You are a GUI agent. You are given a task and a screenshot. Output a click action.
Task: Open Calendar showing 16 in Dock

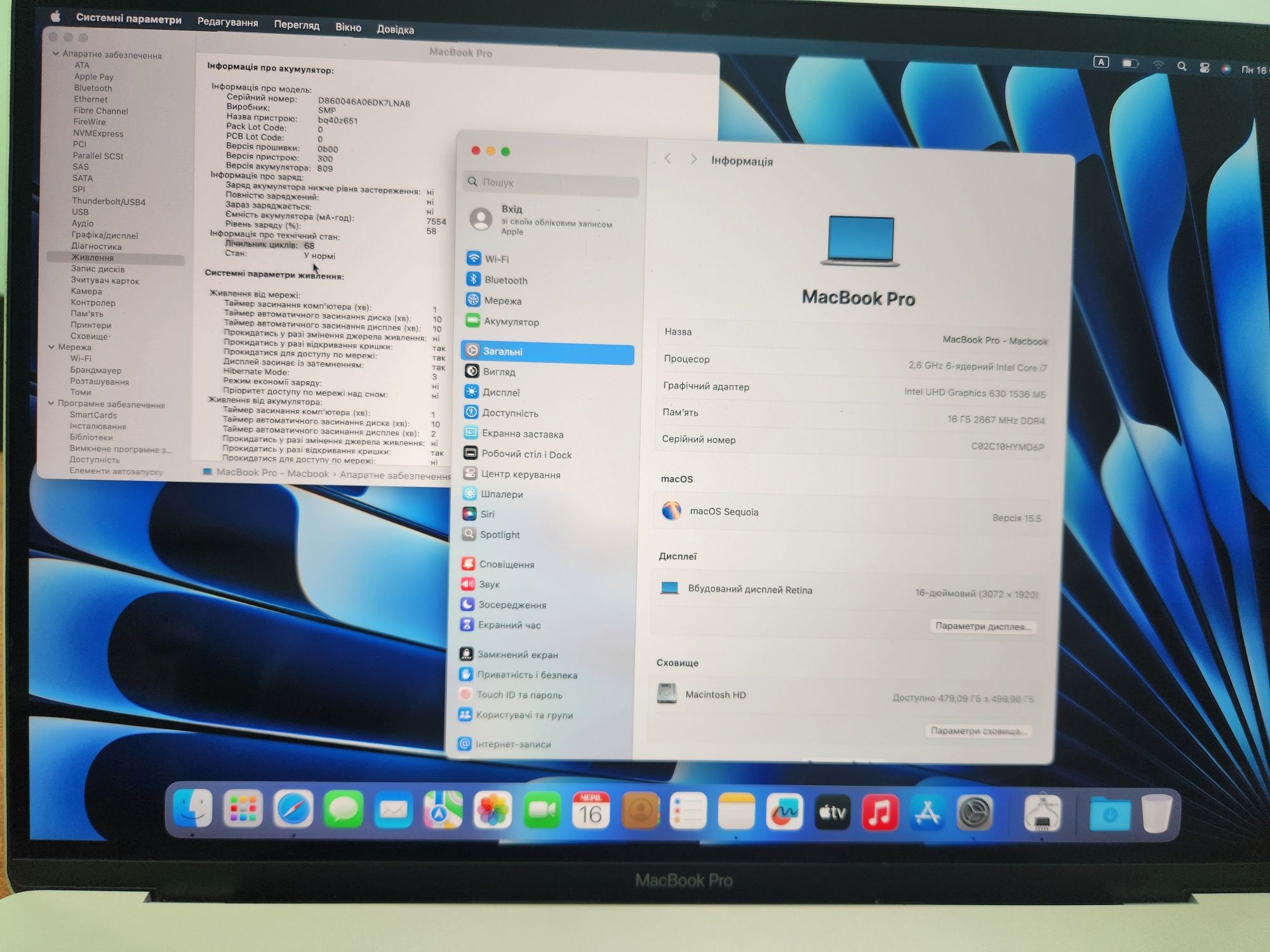pyautogui.click(x=591, y=810)
